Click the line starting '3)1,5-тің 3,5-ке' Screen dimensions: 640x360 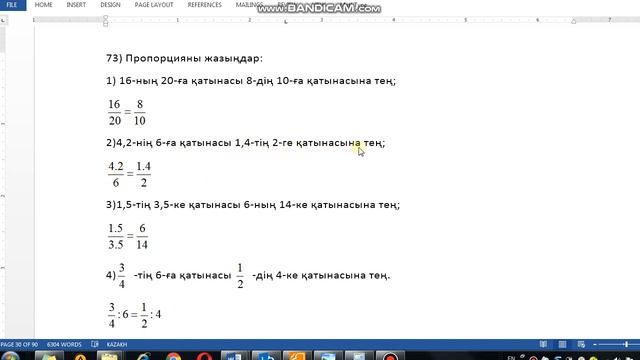253,205
